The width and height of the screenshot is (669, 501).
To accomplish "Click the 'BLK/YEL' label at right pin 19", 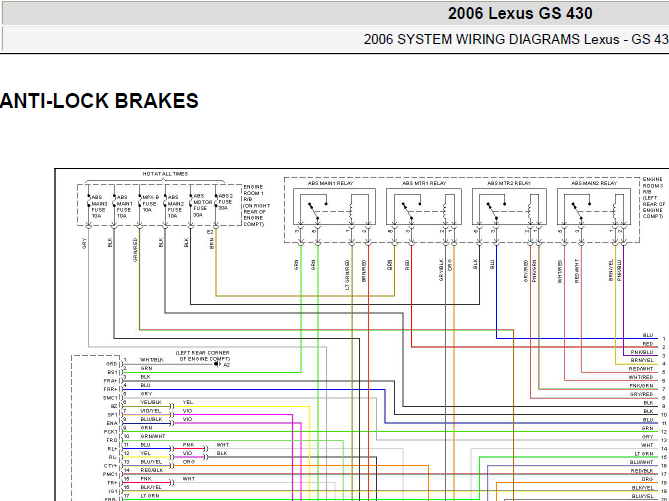I will click(642, 487).
